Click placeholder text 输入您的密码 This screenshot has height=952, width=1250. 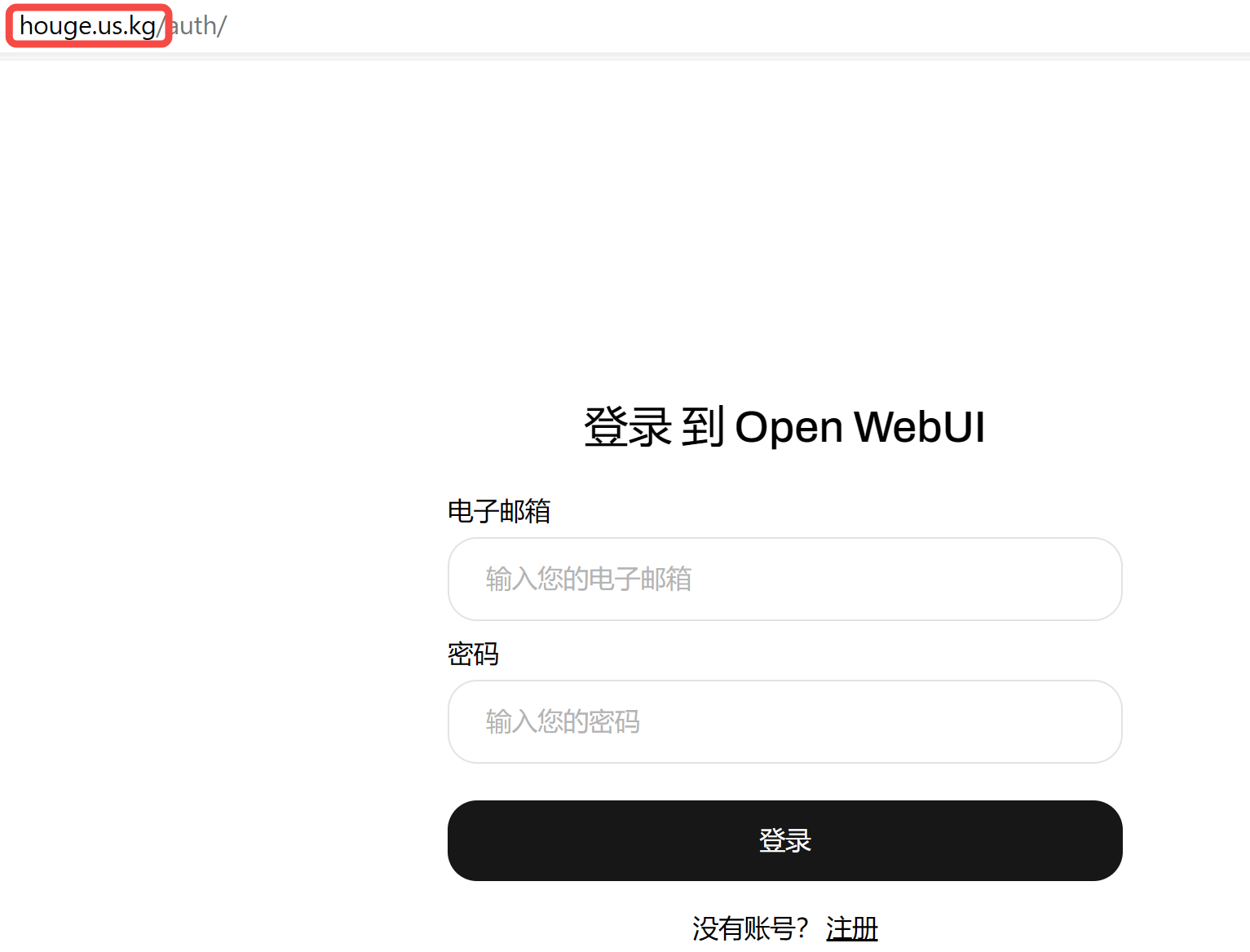(563, 721)
